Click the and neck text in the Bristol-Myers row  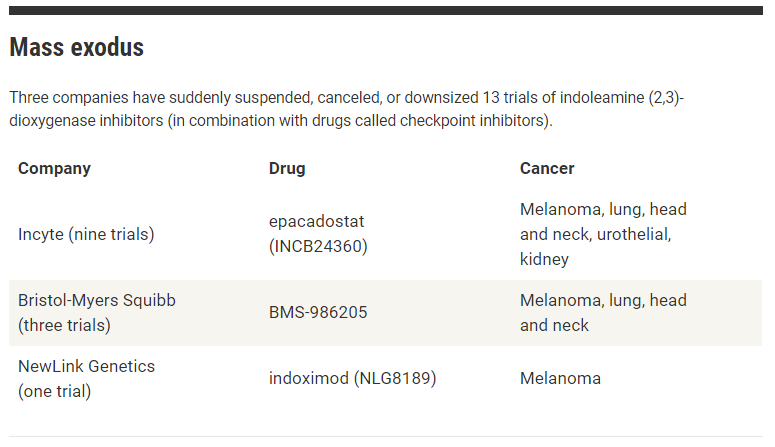[555, 325]
